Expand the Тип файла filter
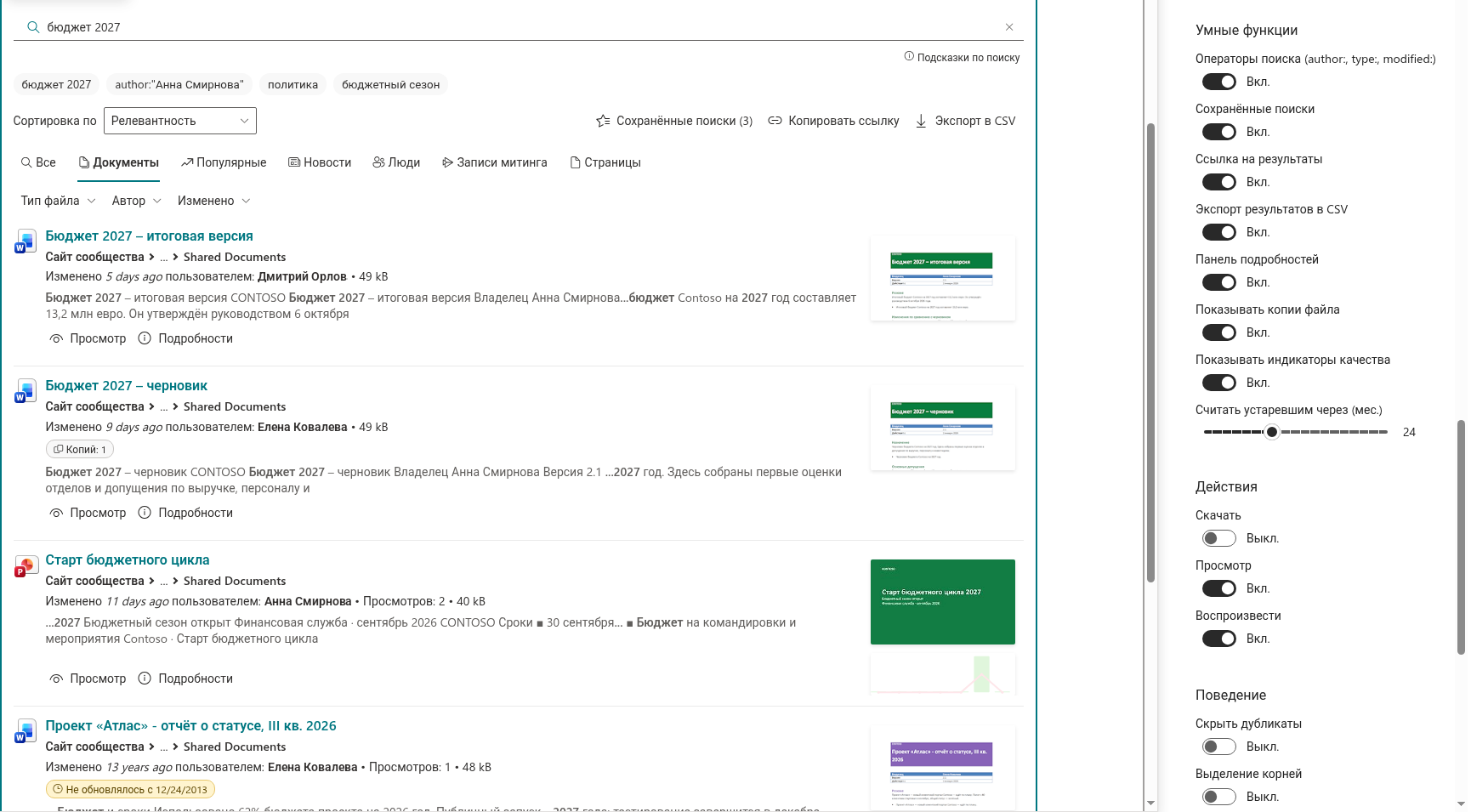Viewport: 1471px width, 812px height. [x=58, y=201]
